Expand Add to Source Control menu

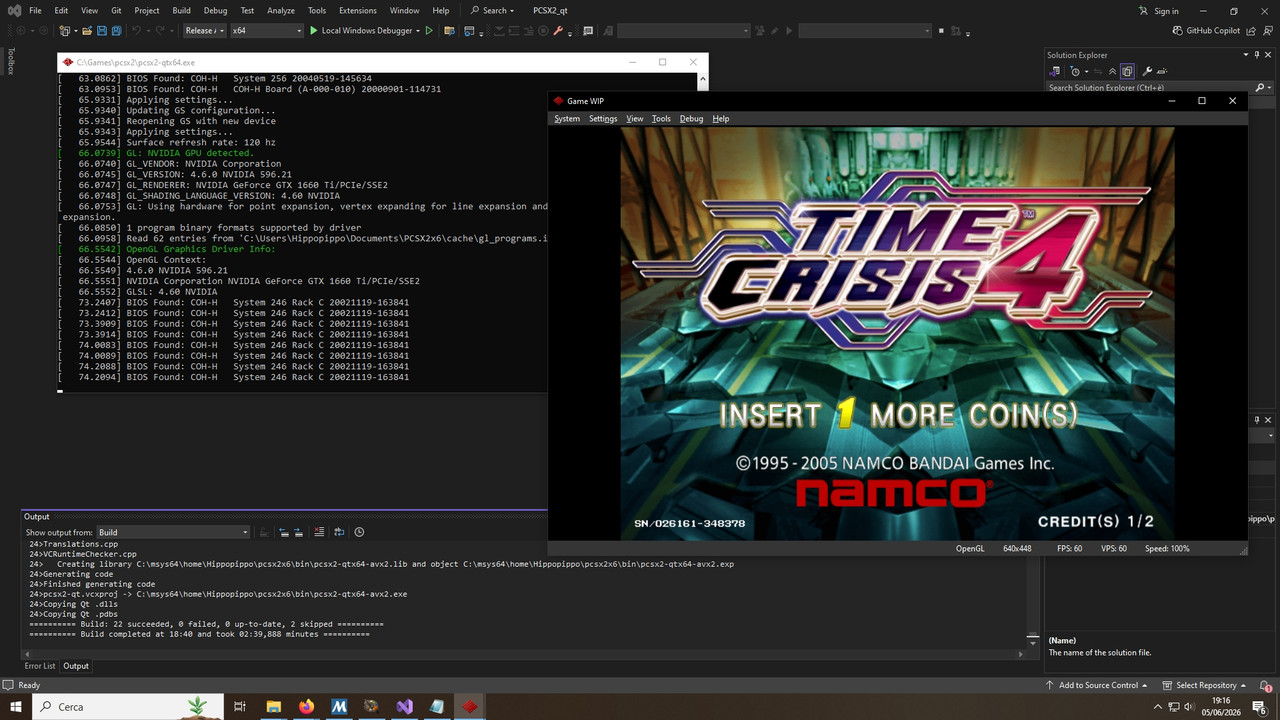tap(1095, 685)
